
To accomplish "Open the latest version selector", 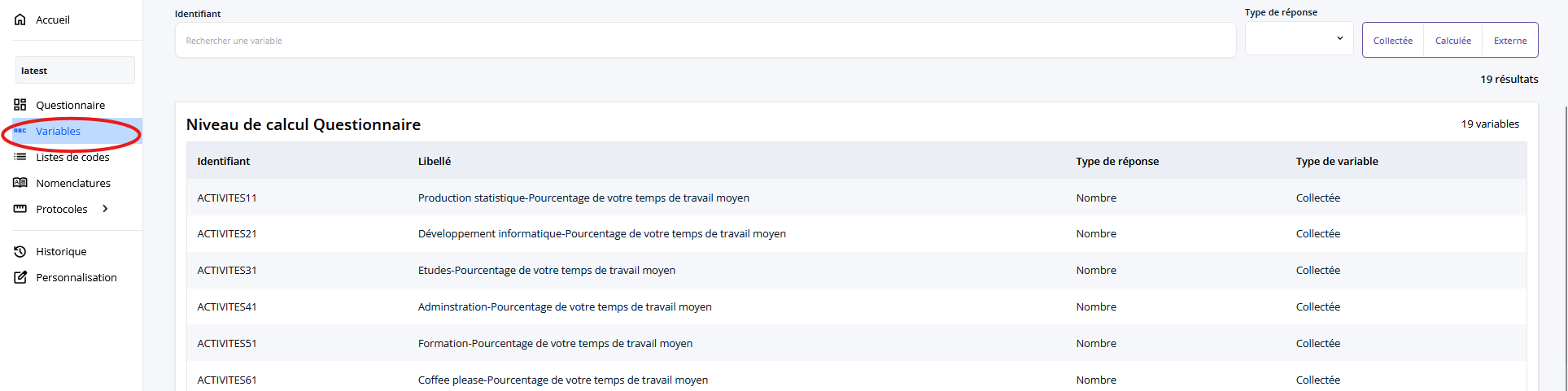I will [75, 71].
